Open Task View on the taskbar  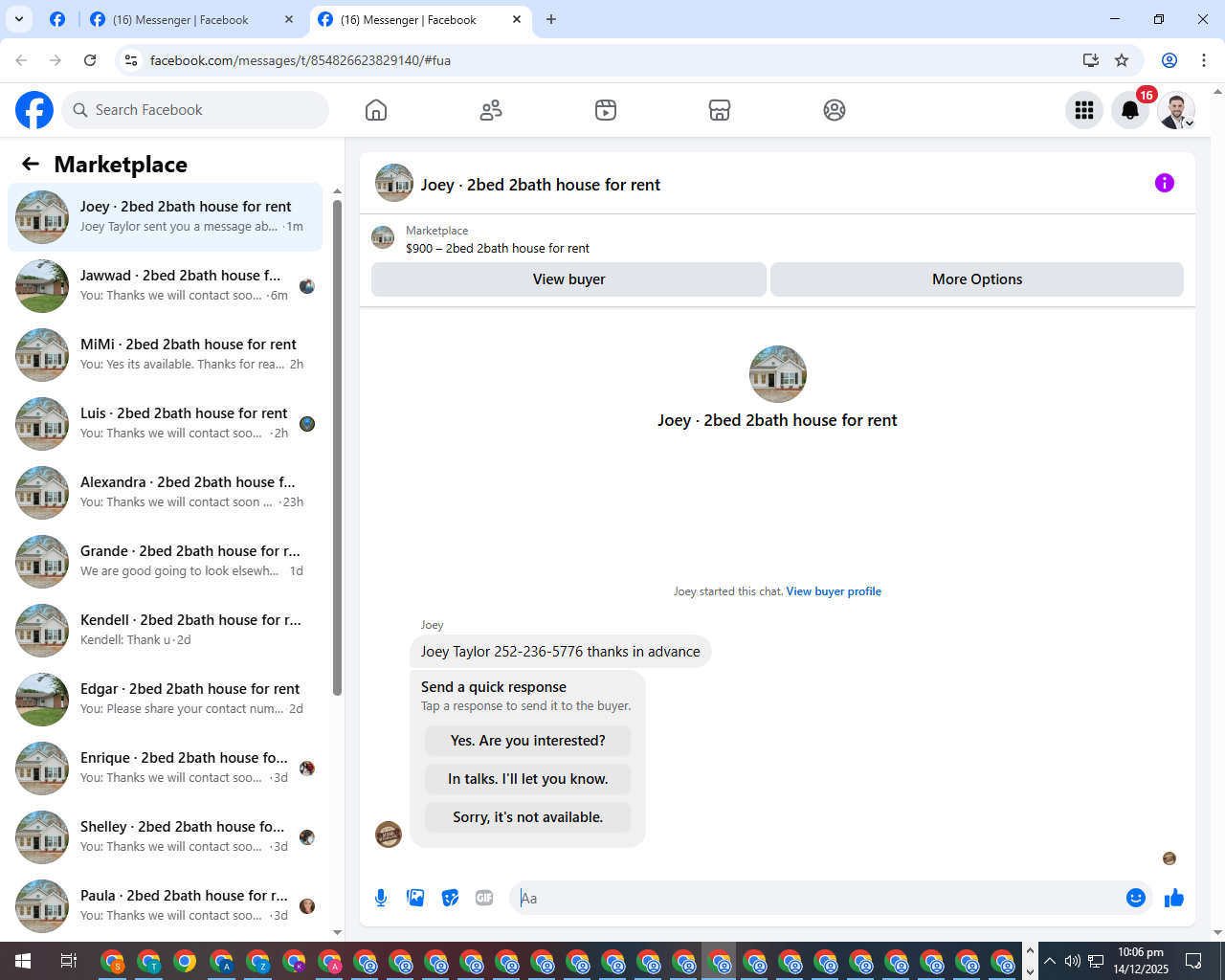click(68, 961)
